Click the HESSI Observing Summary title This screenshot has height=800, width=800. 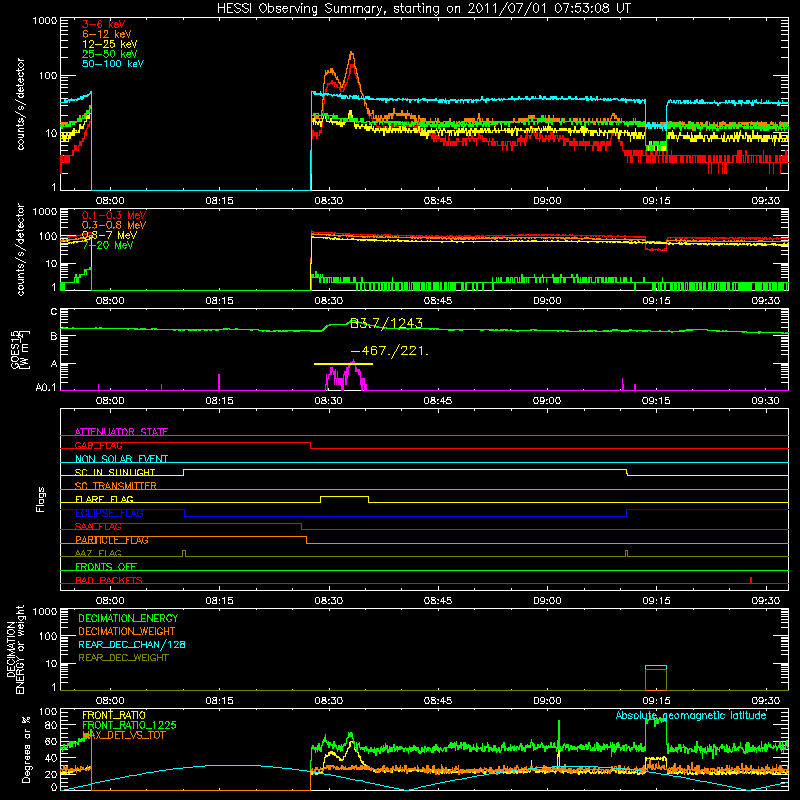(423, 9)
